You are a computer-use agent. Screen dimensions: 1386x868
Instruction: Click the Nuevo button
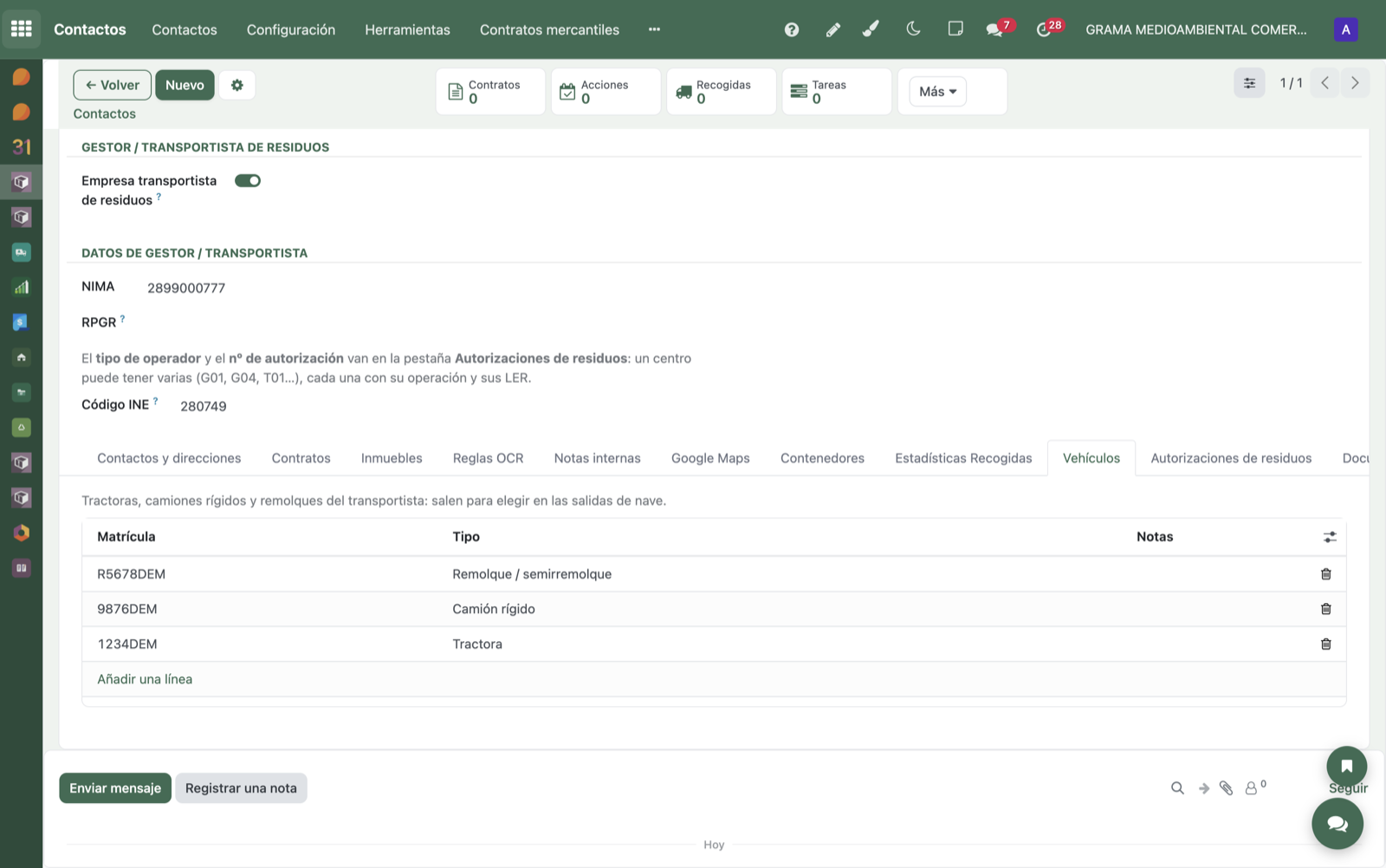(185, 85)
